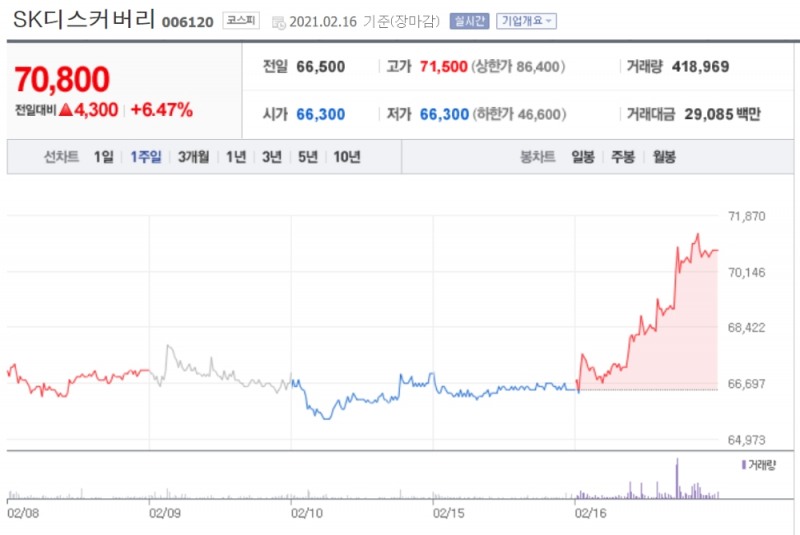
Task: Select the 1일 line chart tab
Action: [x=103, y=157]
